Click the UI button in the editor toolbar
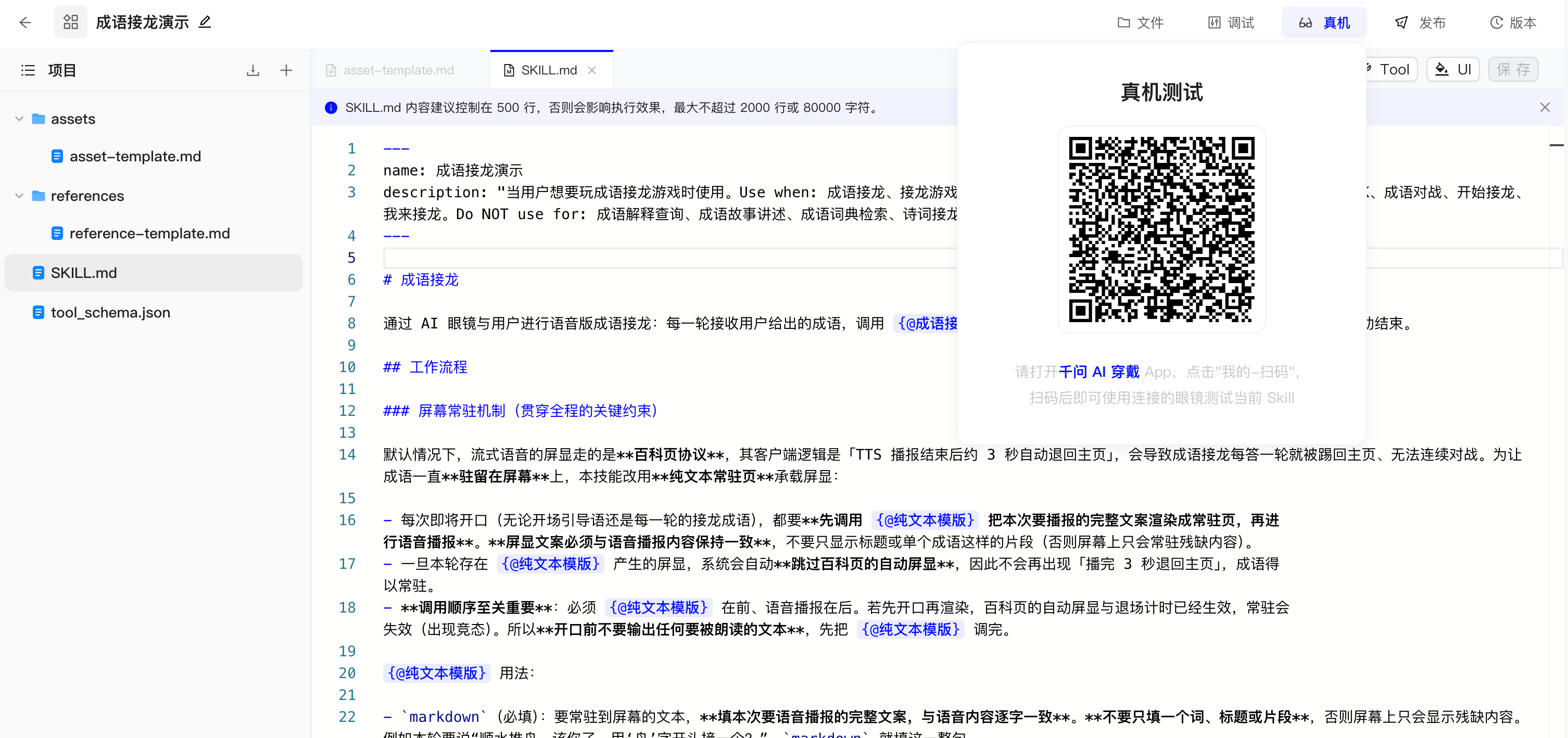 [x=1453, y=69]
